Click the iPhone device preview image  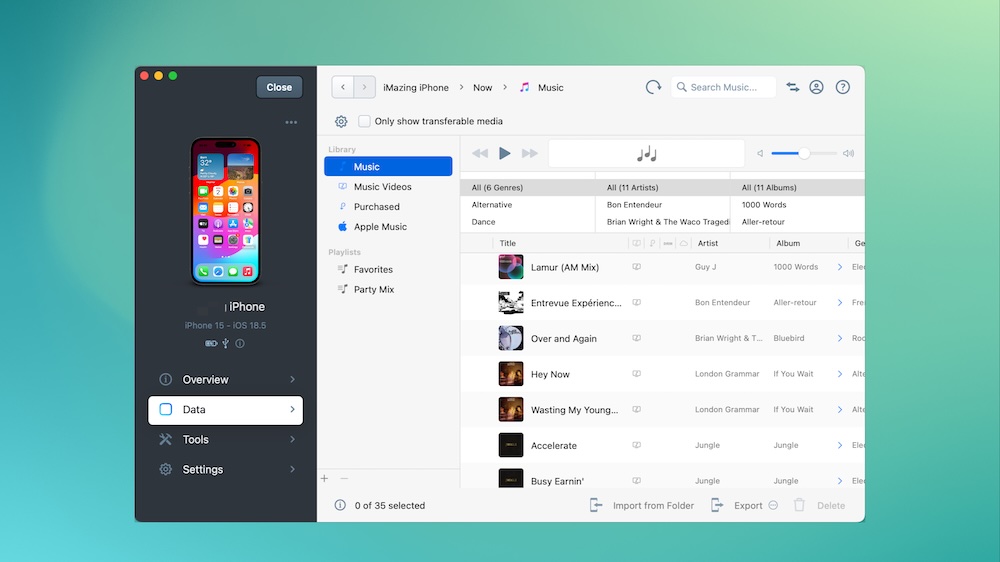(226, 211)
